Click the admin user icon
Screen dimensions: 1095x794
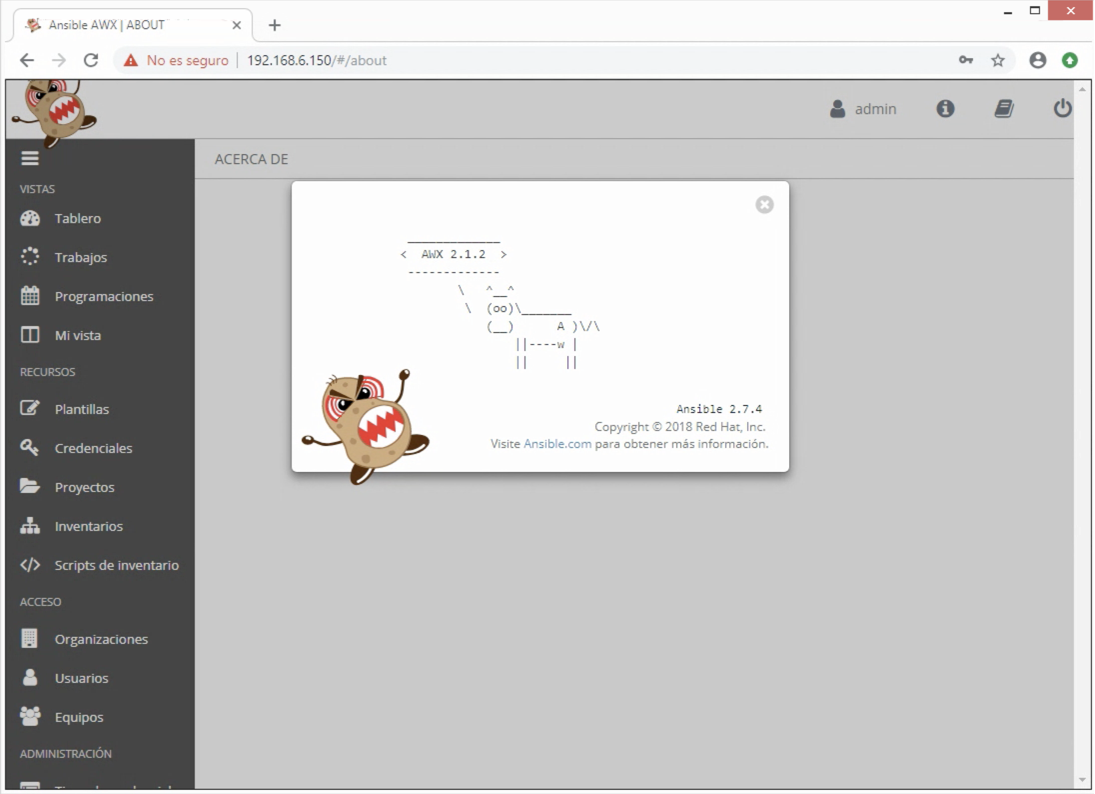click(837, 109)
